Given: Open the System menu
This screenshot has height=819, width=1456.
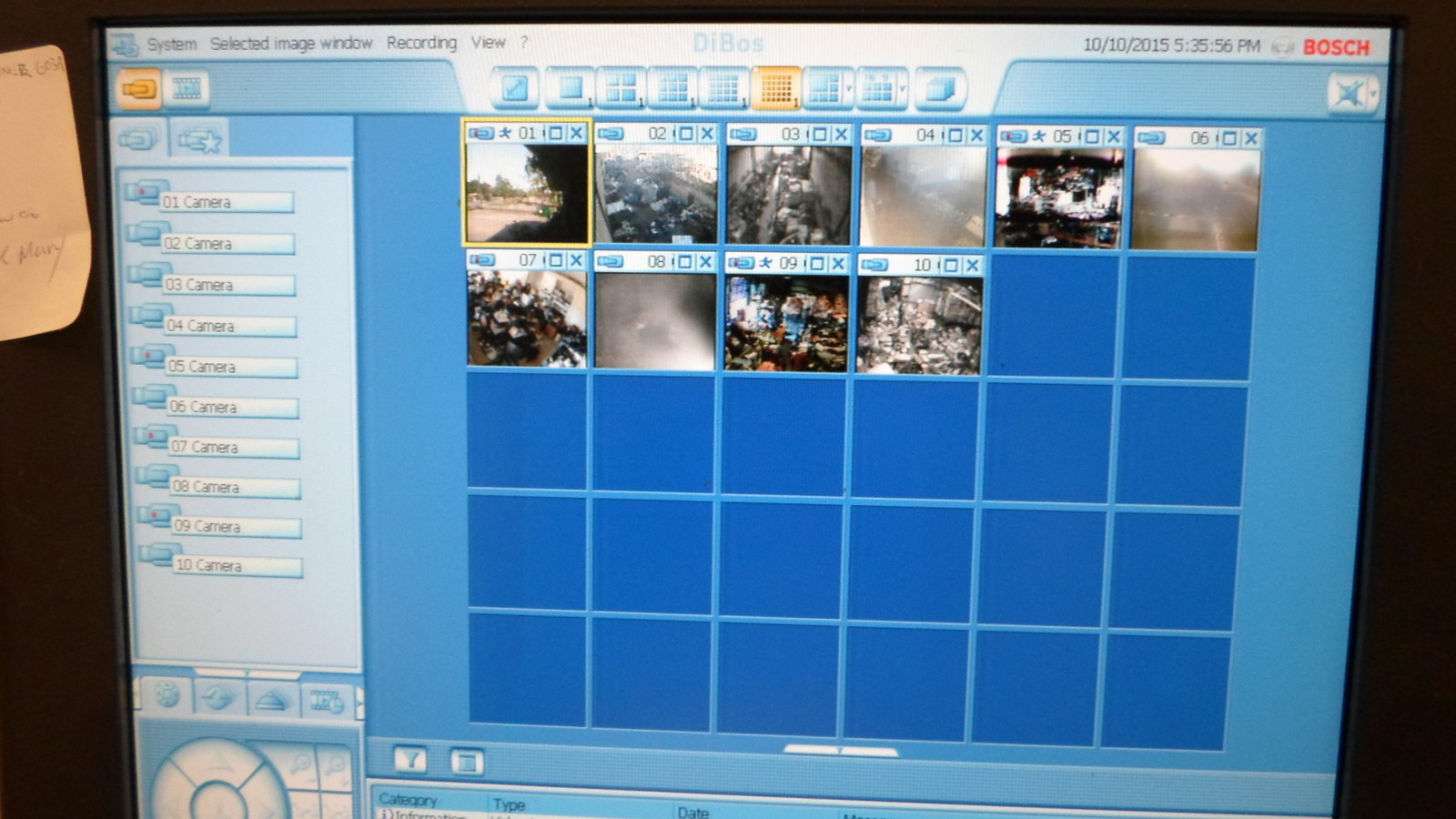Looking at the screenshot, I should click(x=171, y=44).
